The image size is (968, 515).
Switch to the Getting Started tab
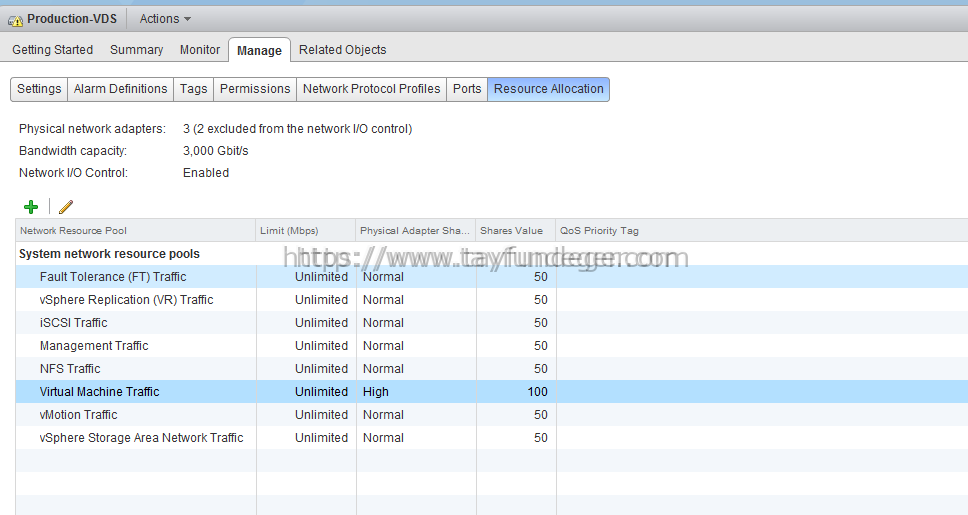click(x=52, y=49)
